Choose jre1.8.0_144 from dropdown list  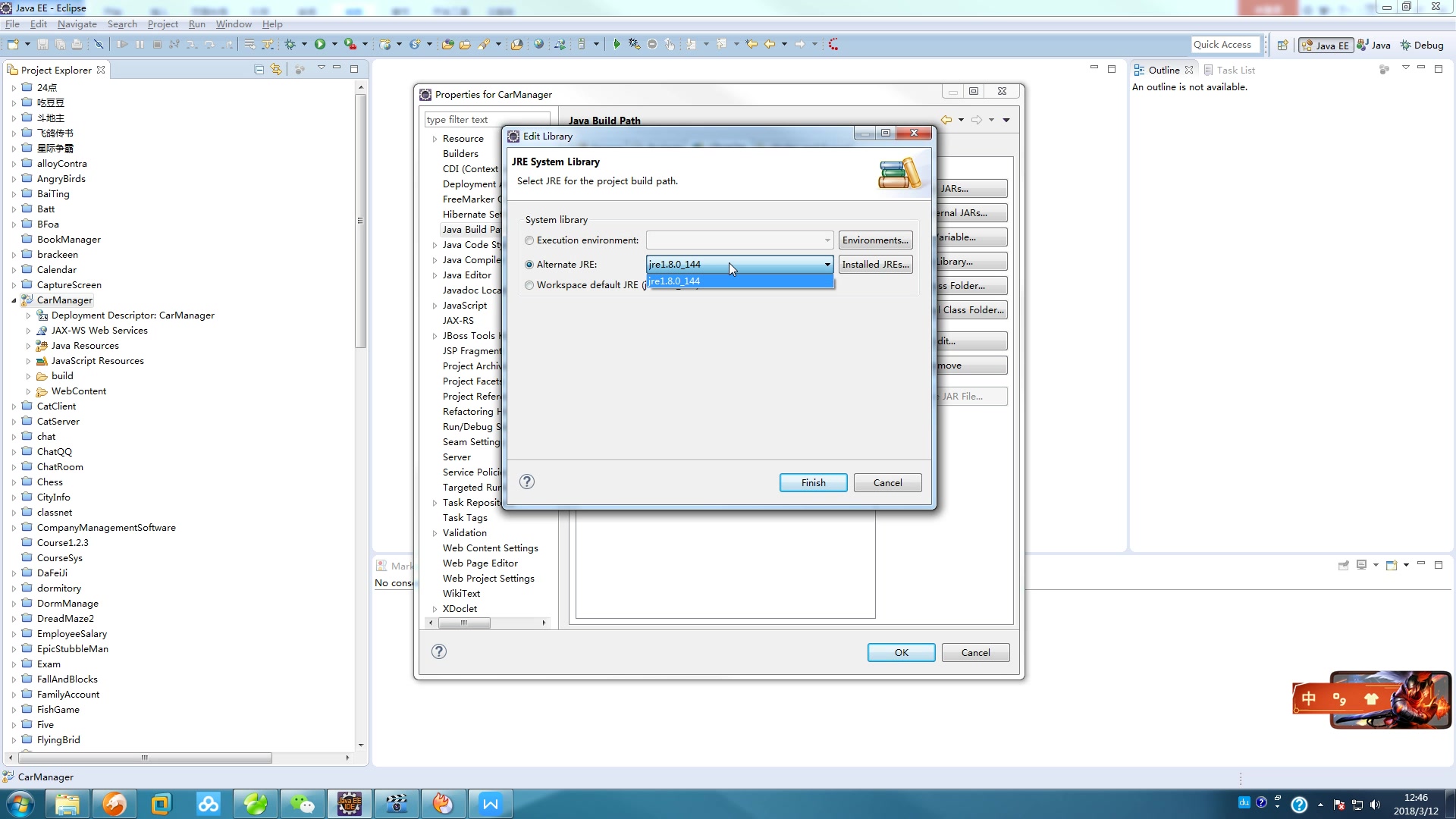(x=739, y=281)
